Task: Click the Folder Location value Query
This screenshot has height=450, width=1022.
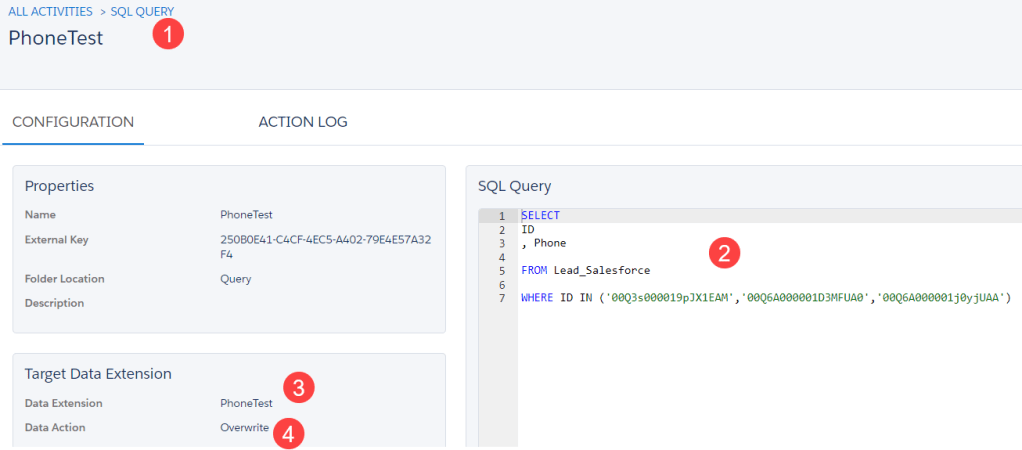Action: tap(236, 279)
